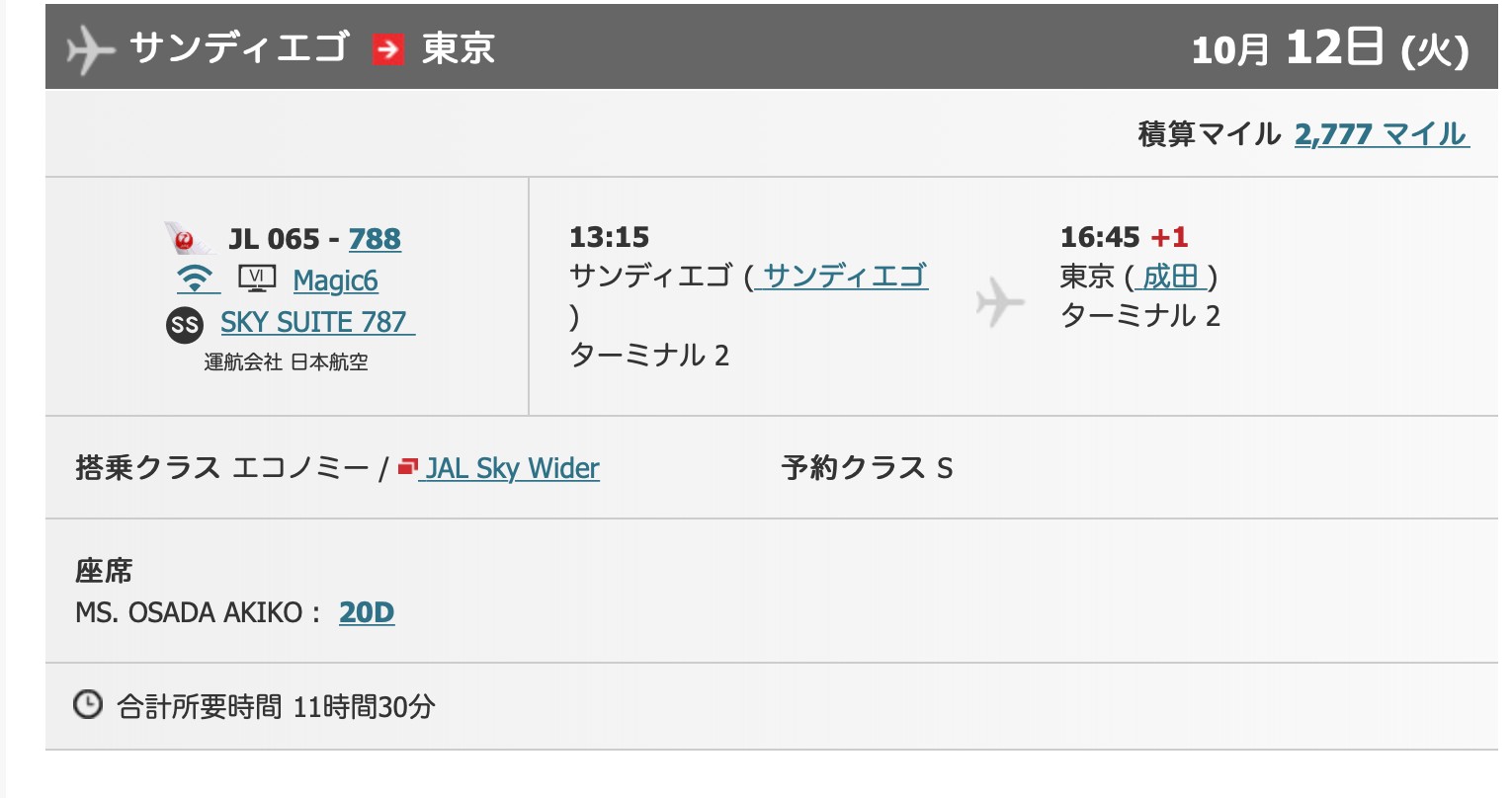Click the red seat icon before JAL Sky Wider

(407, 467)
